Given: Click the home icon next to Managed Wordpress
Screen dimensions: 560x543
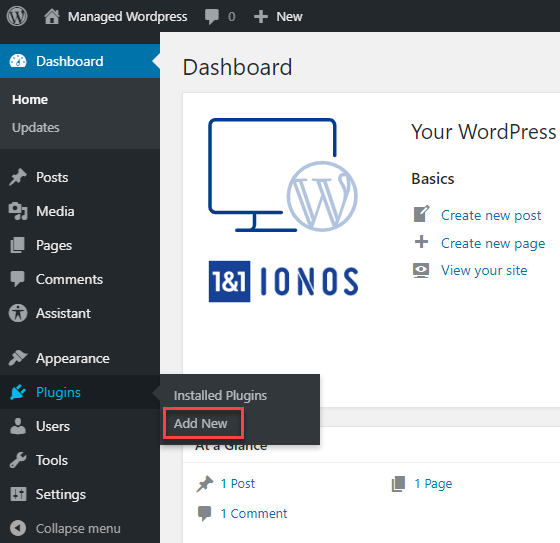Looking at the screenshot, I should pos(52,16).
